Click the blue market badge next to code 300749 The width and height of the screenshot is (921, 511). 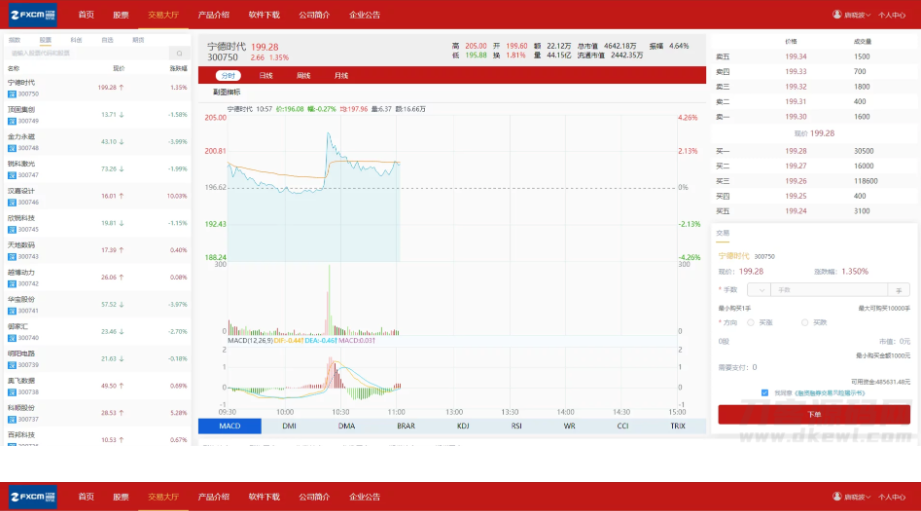[x=12, y=121]
